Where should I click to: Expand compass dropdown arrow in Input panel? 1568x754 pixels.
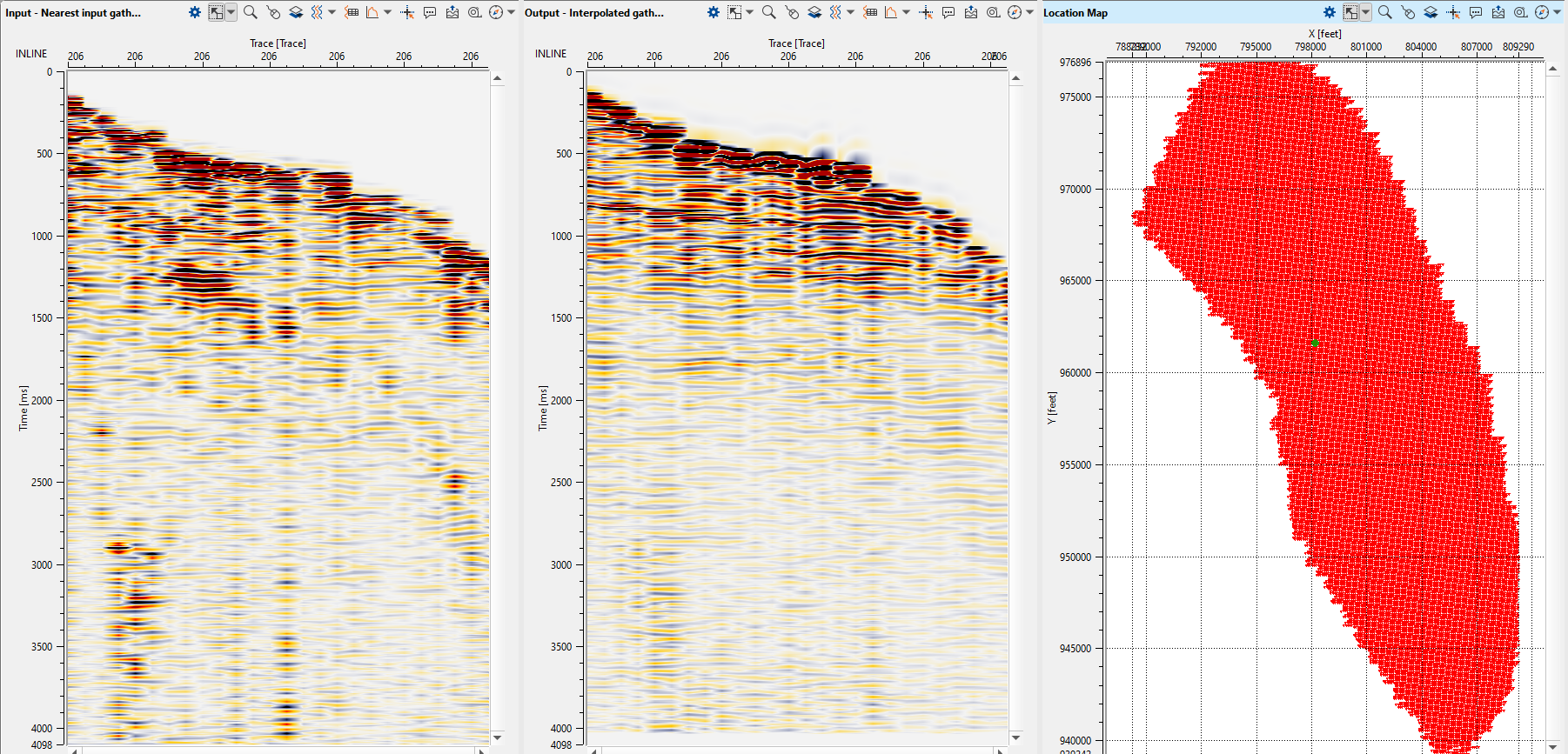click(x=511, y=12)
